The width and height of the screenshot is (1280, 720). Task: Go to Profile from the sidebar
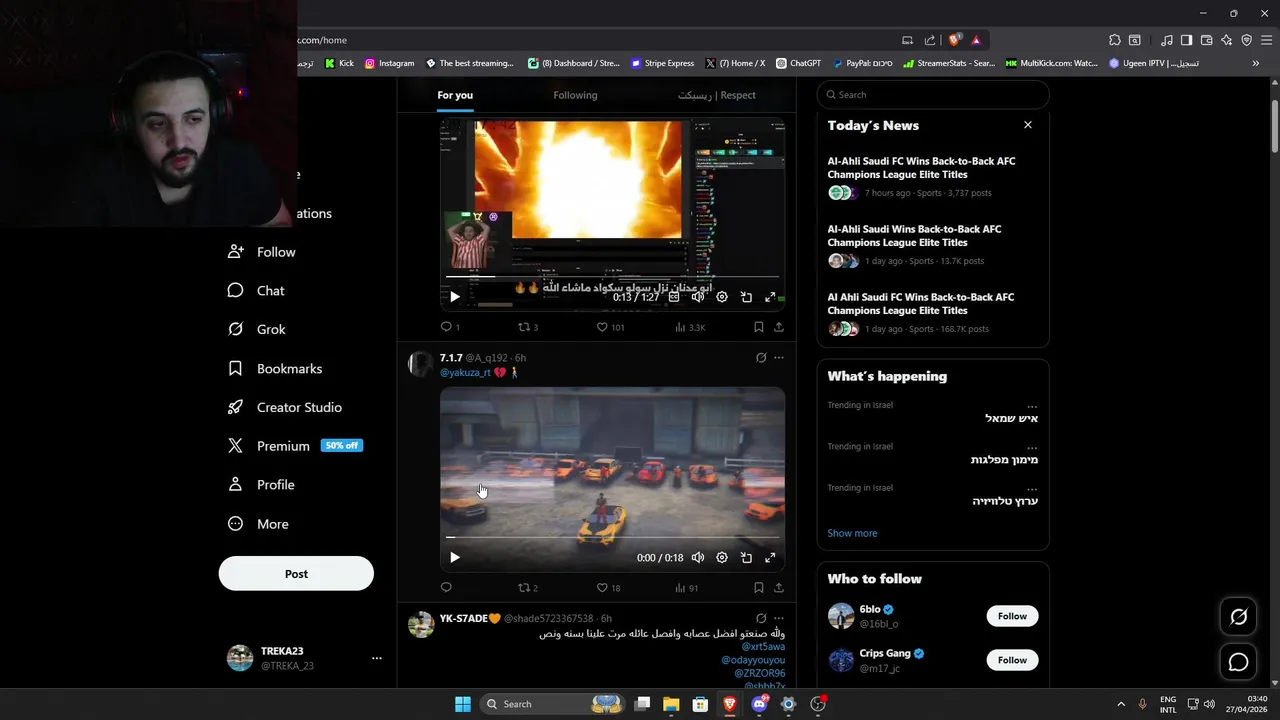(261, 484)
